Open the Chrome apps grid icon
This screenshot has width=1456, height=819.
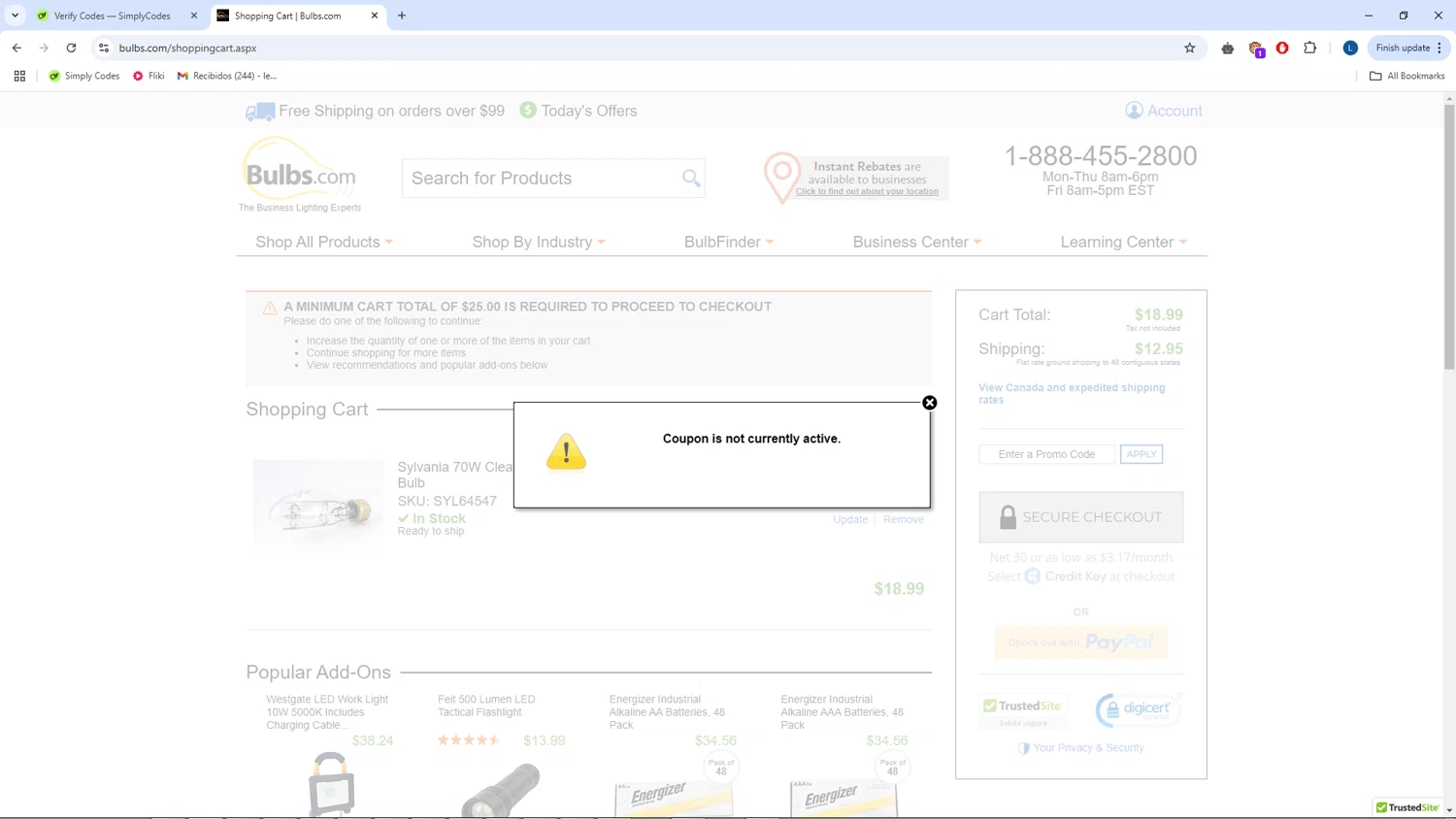(19, 76)
